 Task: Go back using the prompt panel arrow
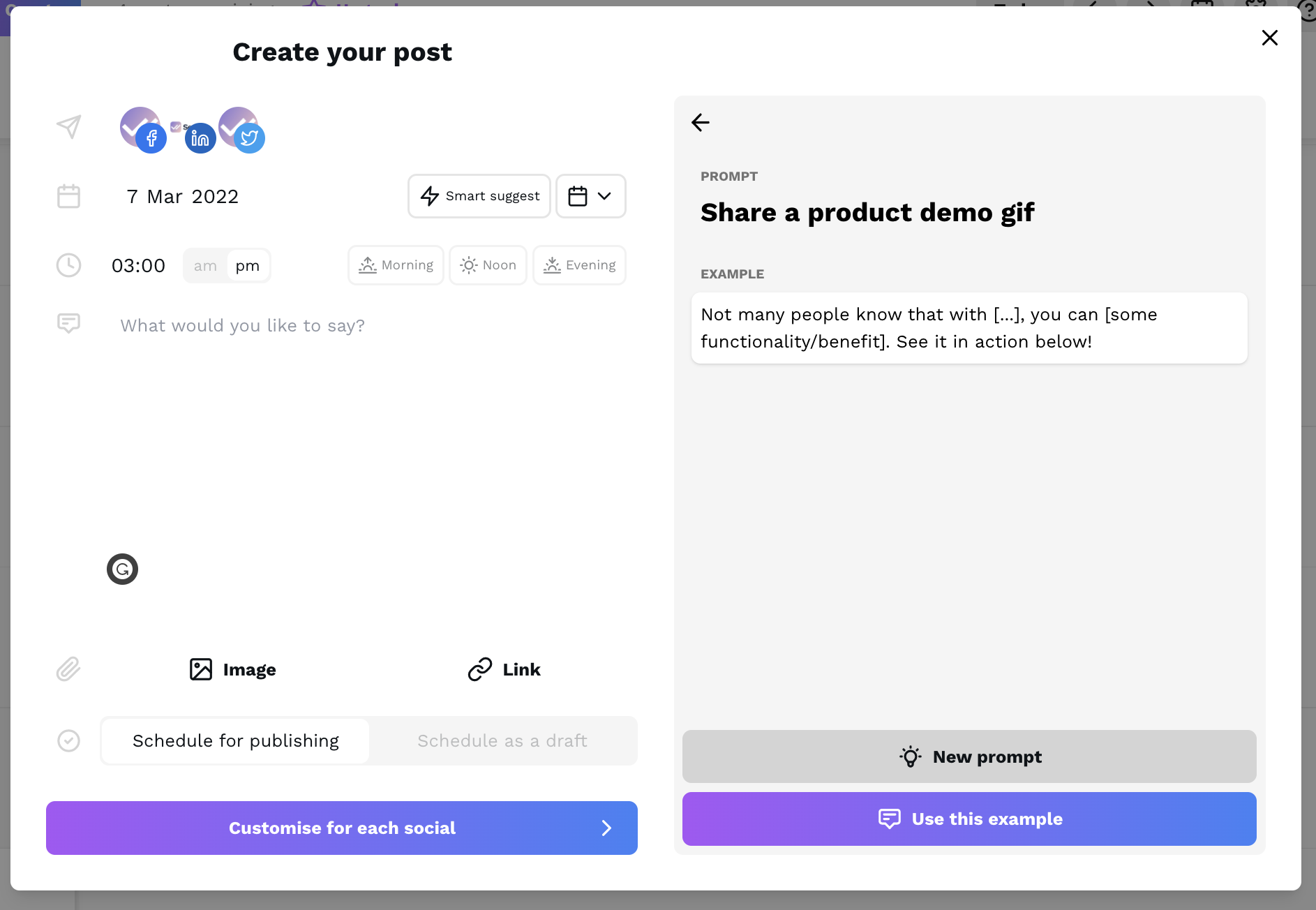(700, 123)
